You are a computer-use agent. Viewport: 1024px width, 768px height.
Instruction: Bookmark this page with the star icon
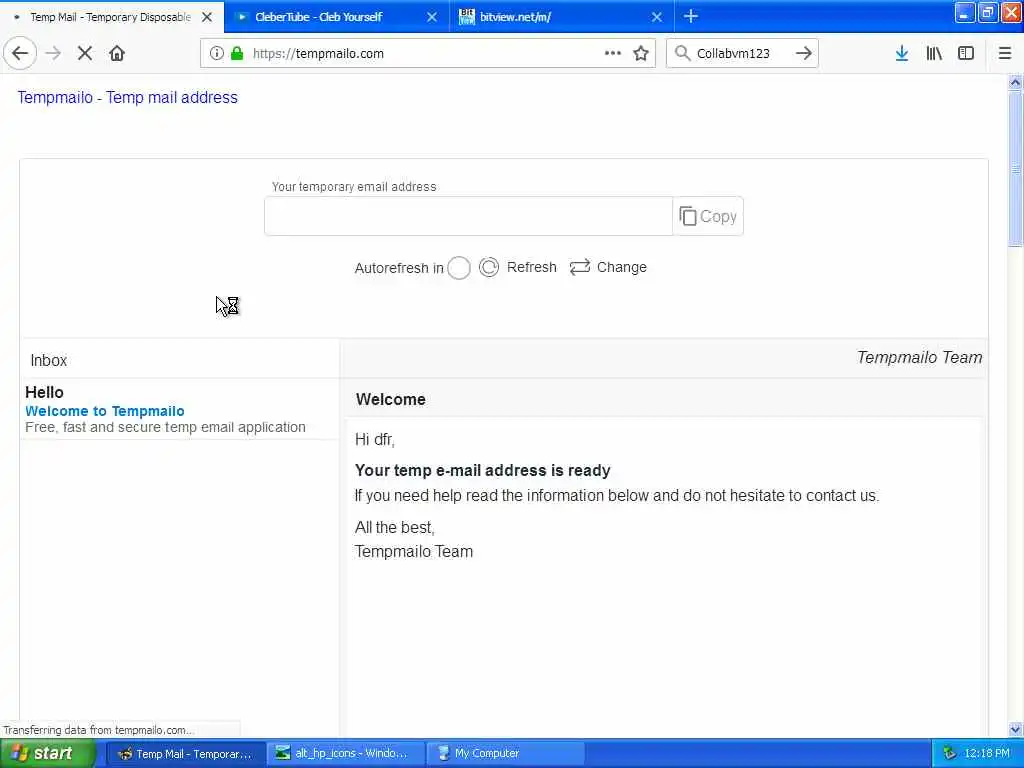tap(641, 54)
